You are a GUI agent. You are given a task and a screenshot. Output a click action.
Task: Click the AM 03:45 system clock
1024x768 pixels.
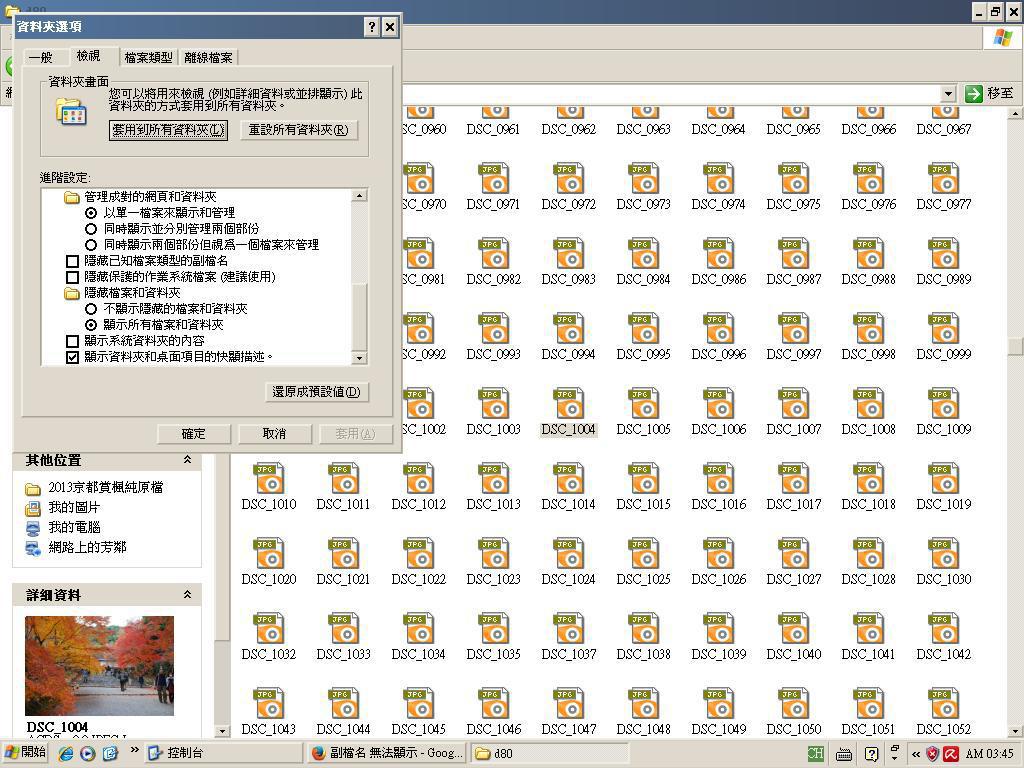pyautogui.click(x=989, y=754)
